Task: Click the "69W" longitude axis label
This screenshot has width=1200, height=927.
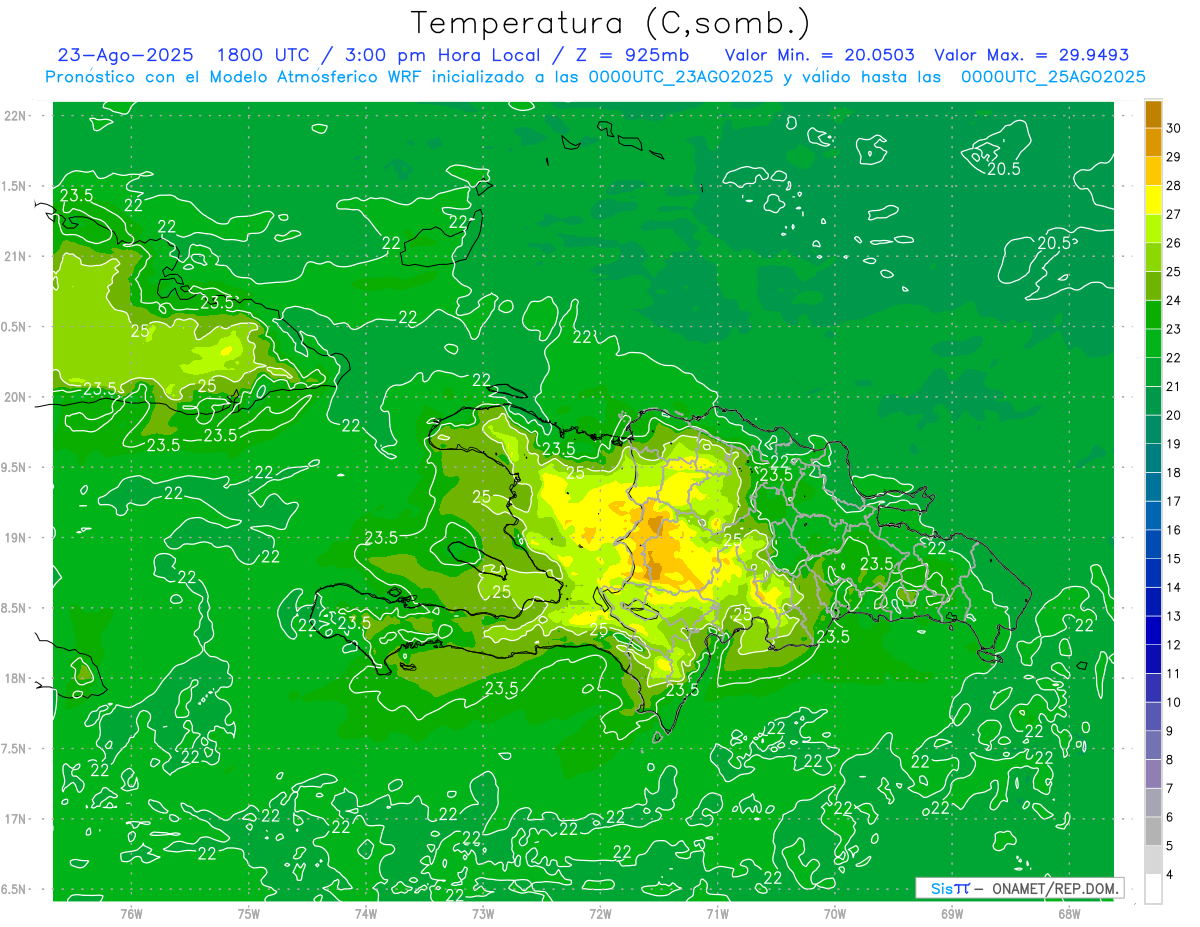Action: (x=952, y=913)
